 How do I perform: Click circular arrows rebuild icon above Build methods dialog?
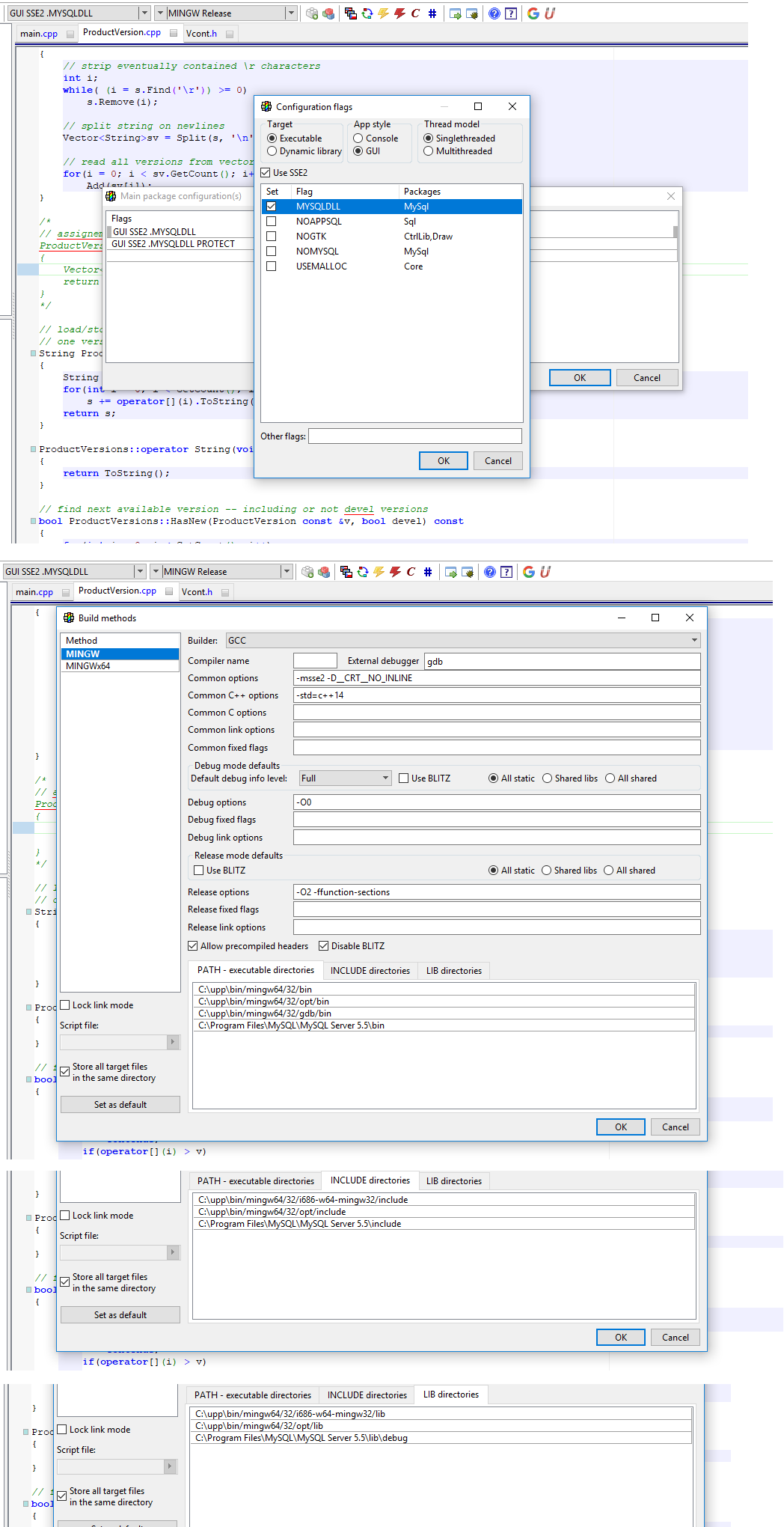pos(363,572)
